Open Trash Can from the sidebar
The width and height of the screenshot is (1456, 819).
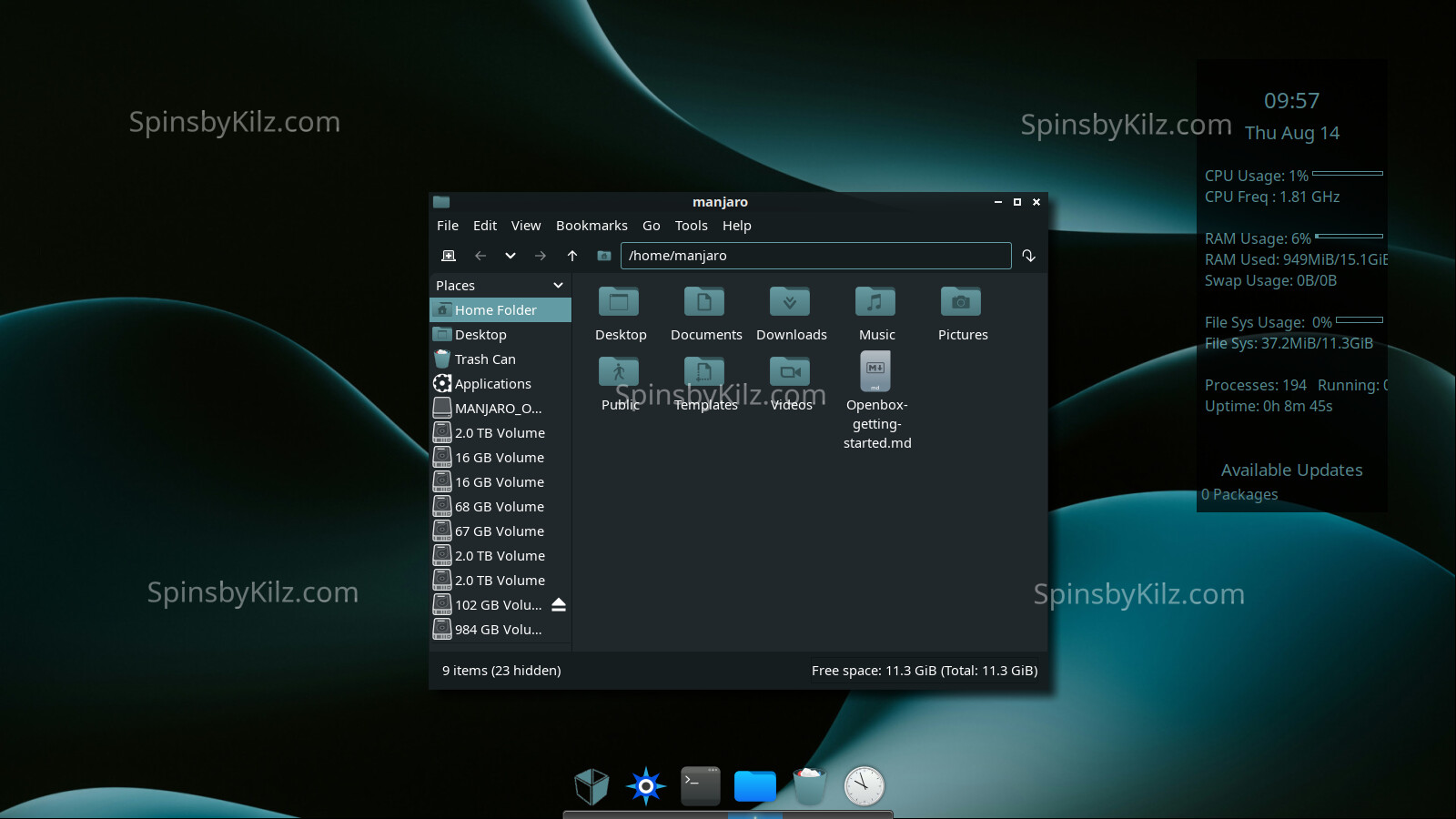coord(500,359)
